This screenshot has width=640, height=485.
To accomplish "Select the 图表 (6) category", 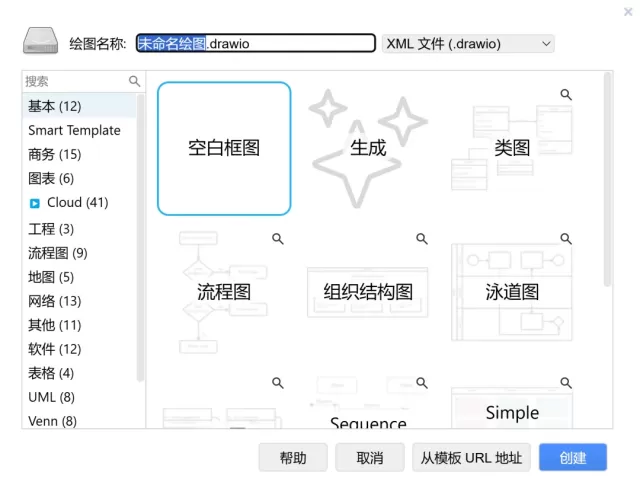I will (79, 178).
